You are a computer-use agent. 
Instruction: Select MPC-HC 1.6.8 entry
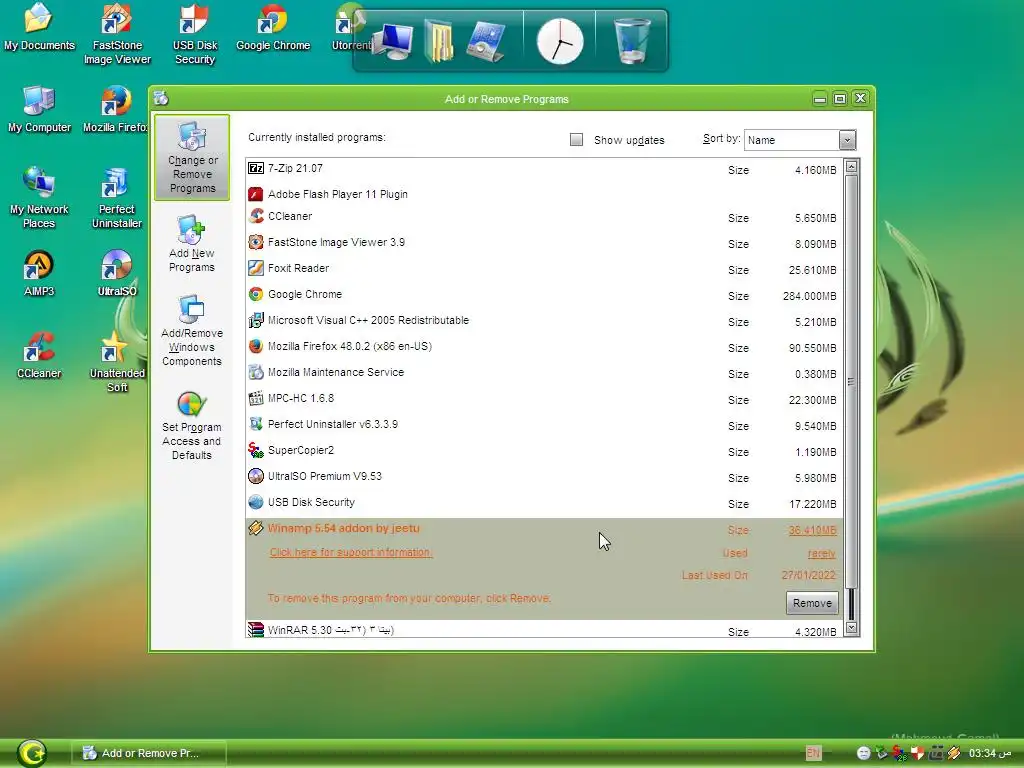click(544, 399)
